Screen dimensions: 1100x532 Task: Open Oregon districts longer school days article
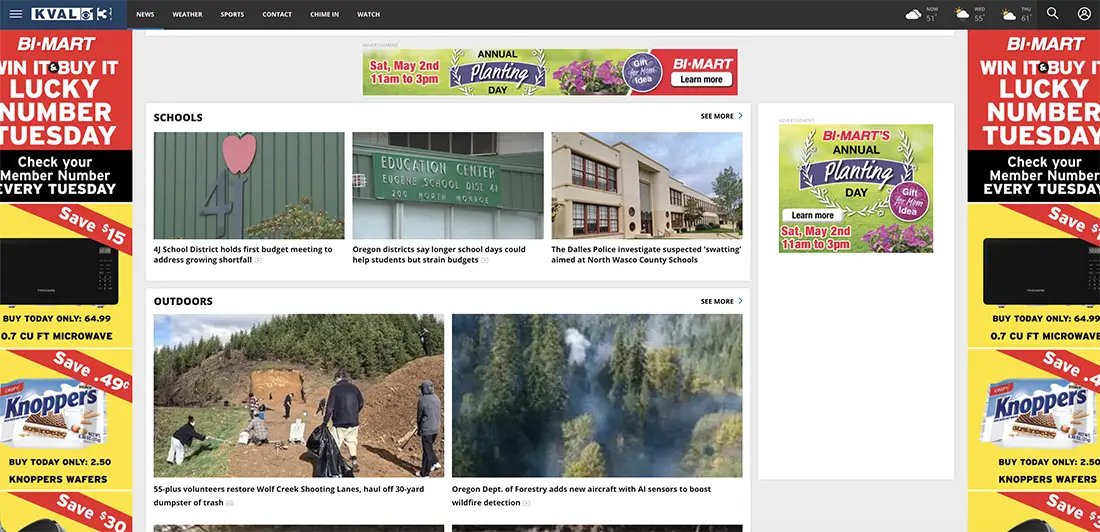pos(438,255)
